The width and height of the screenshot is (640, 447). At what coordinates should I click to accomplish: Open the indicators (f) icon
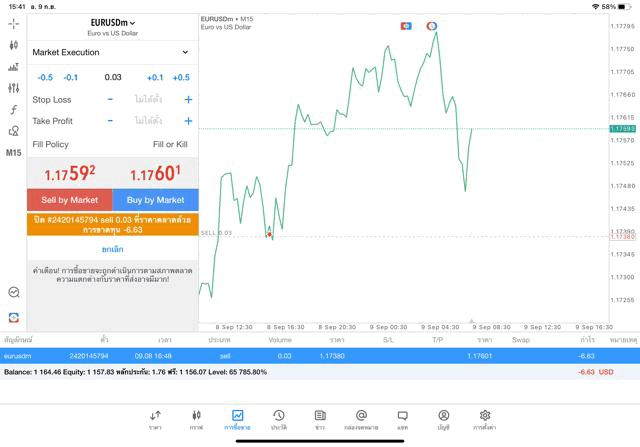13,110
